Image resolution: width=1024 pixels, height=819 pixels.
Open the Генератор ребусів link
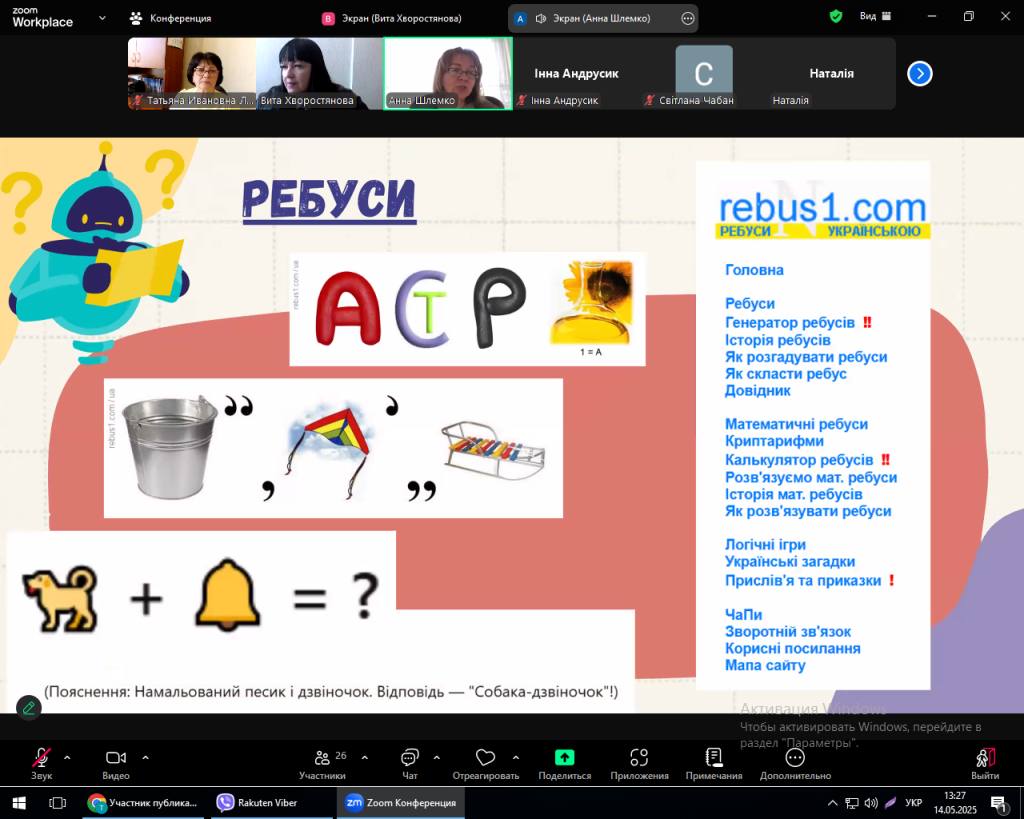(x=790, y=323)
